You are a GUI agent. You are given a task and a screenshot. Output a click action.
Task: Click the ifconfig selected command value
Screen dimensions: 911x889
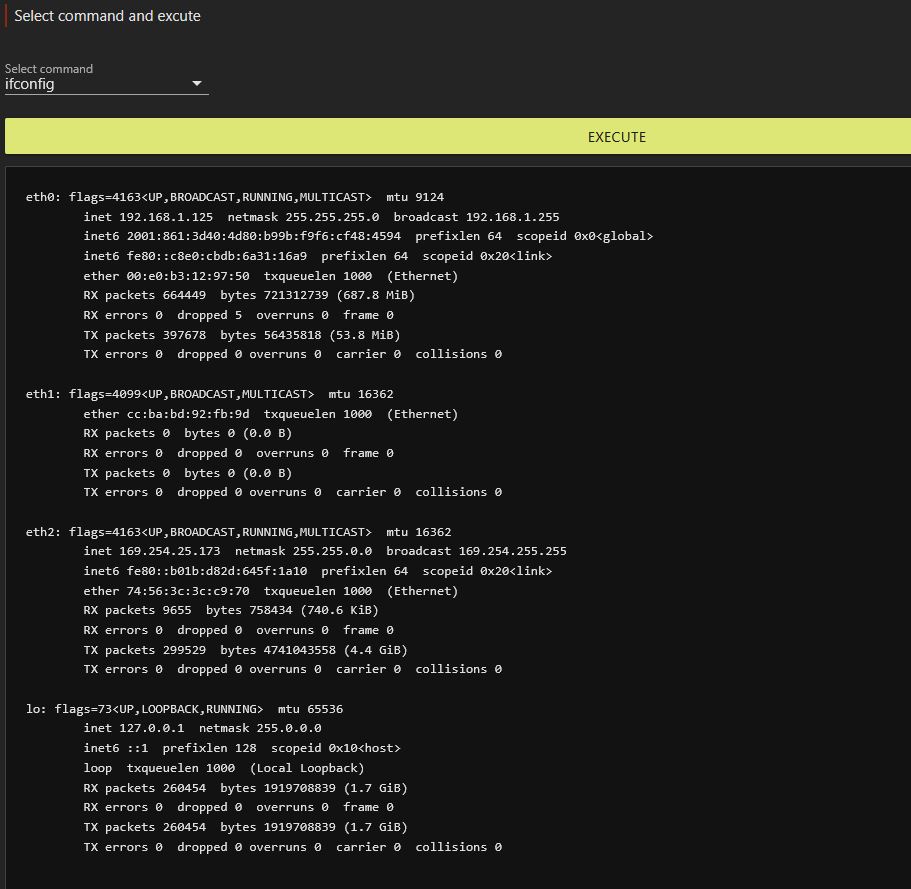click(x=30, y=84)
